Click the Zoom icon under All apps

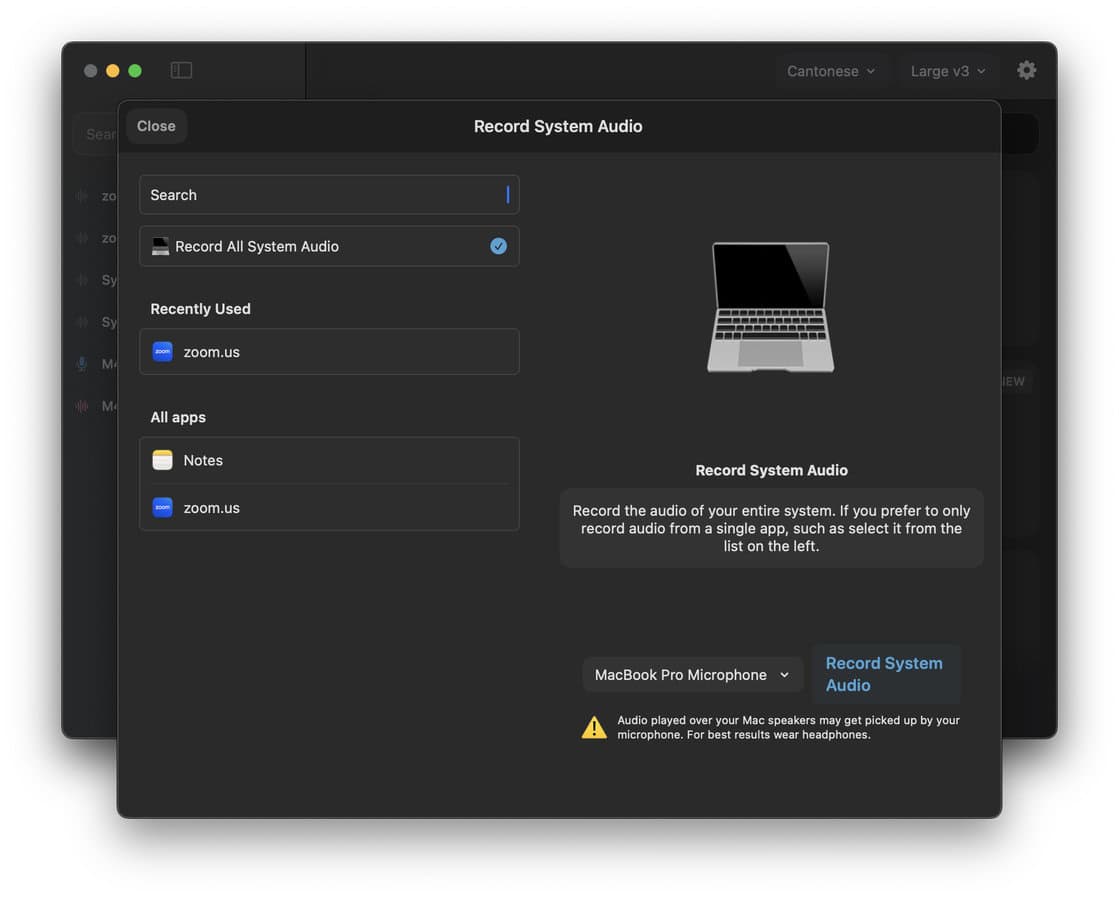click(162, 508)
